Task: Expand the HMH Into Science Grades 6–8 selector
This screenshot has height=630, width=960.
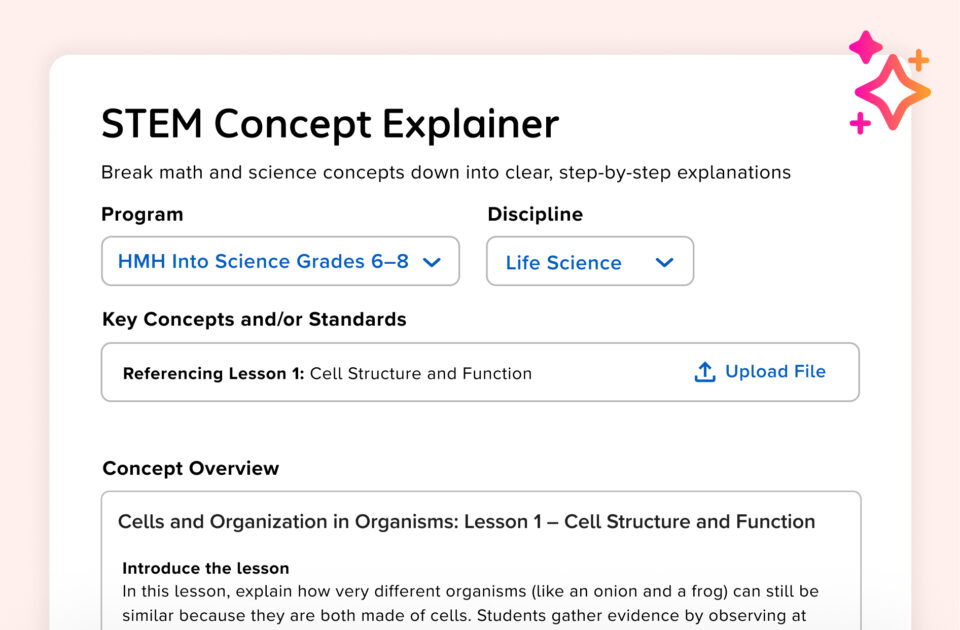Action: point(280,261)
